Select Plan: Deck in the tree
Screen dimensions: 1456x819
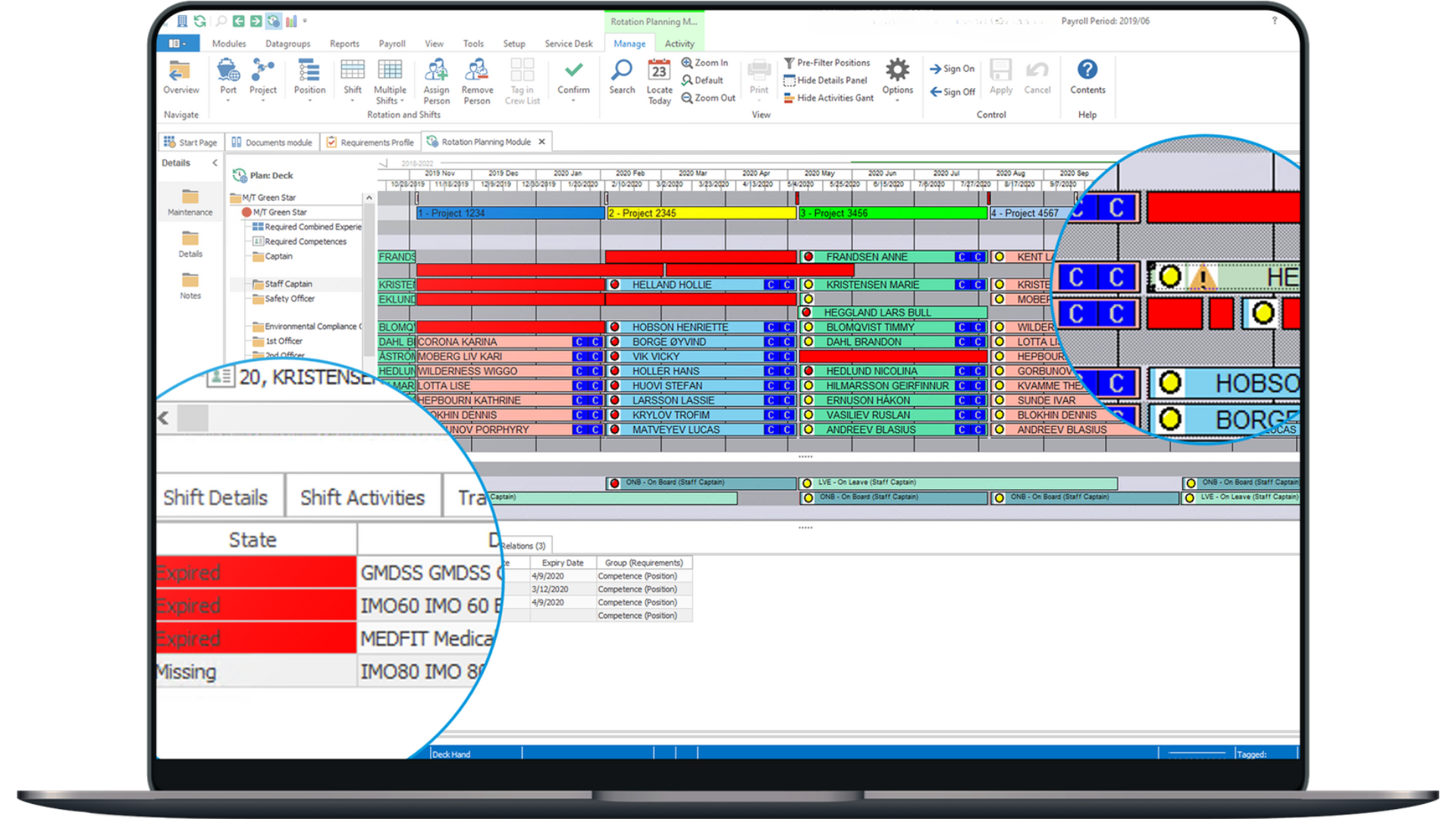[263, 176]
